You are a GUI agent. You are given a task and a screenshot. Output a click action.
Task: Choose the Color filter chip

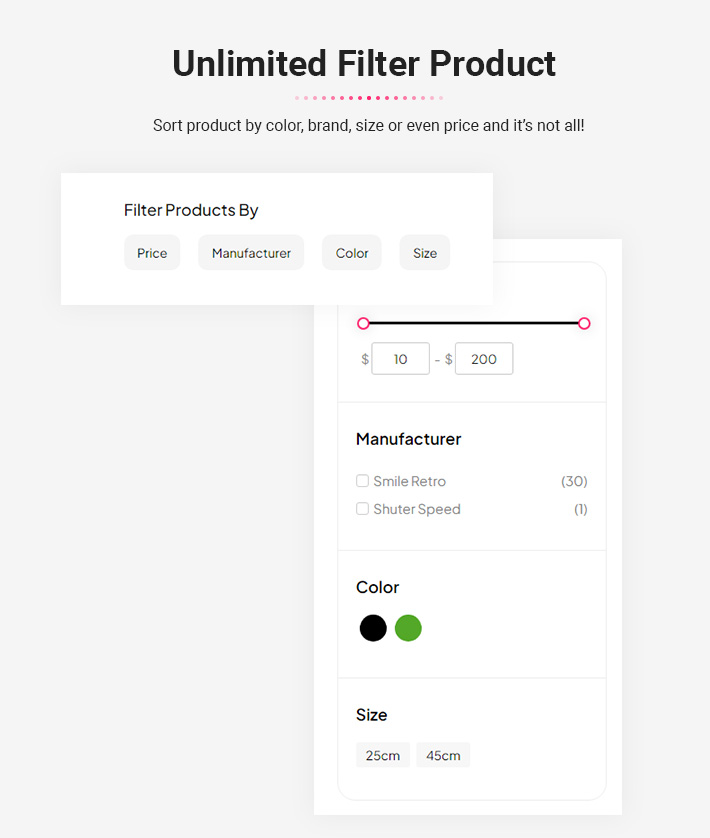(x=352, y=252)
